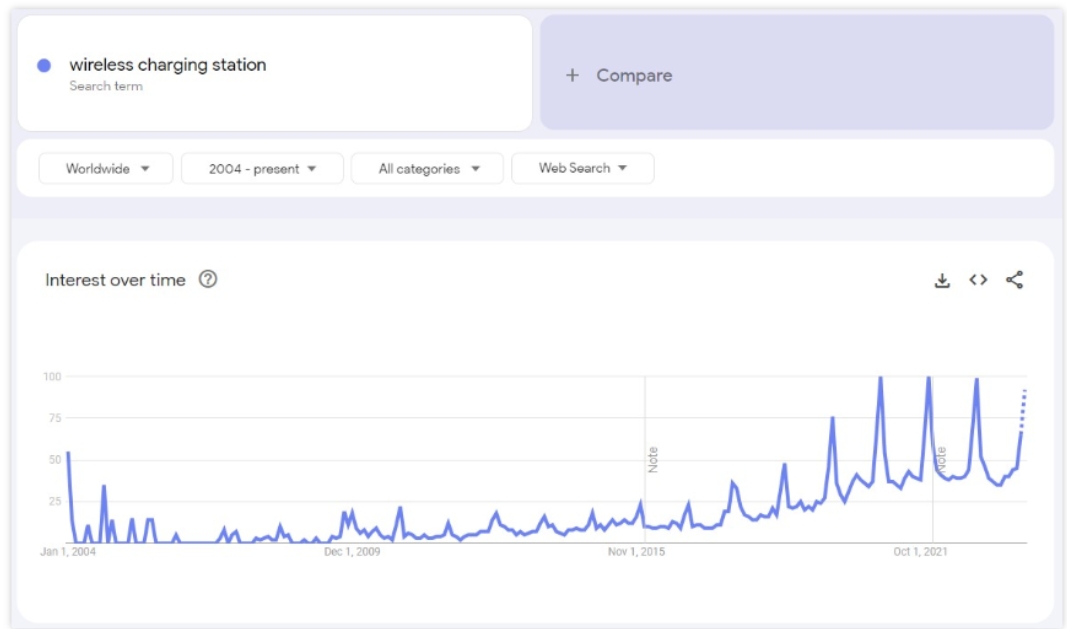The height and width of the screenshot is (629, 1067).
Task: Click the 'Jan 1, 2004' axis label
Action: [x=69, y=552]
